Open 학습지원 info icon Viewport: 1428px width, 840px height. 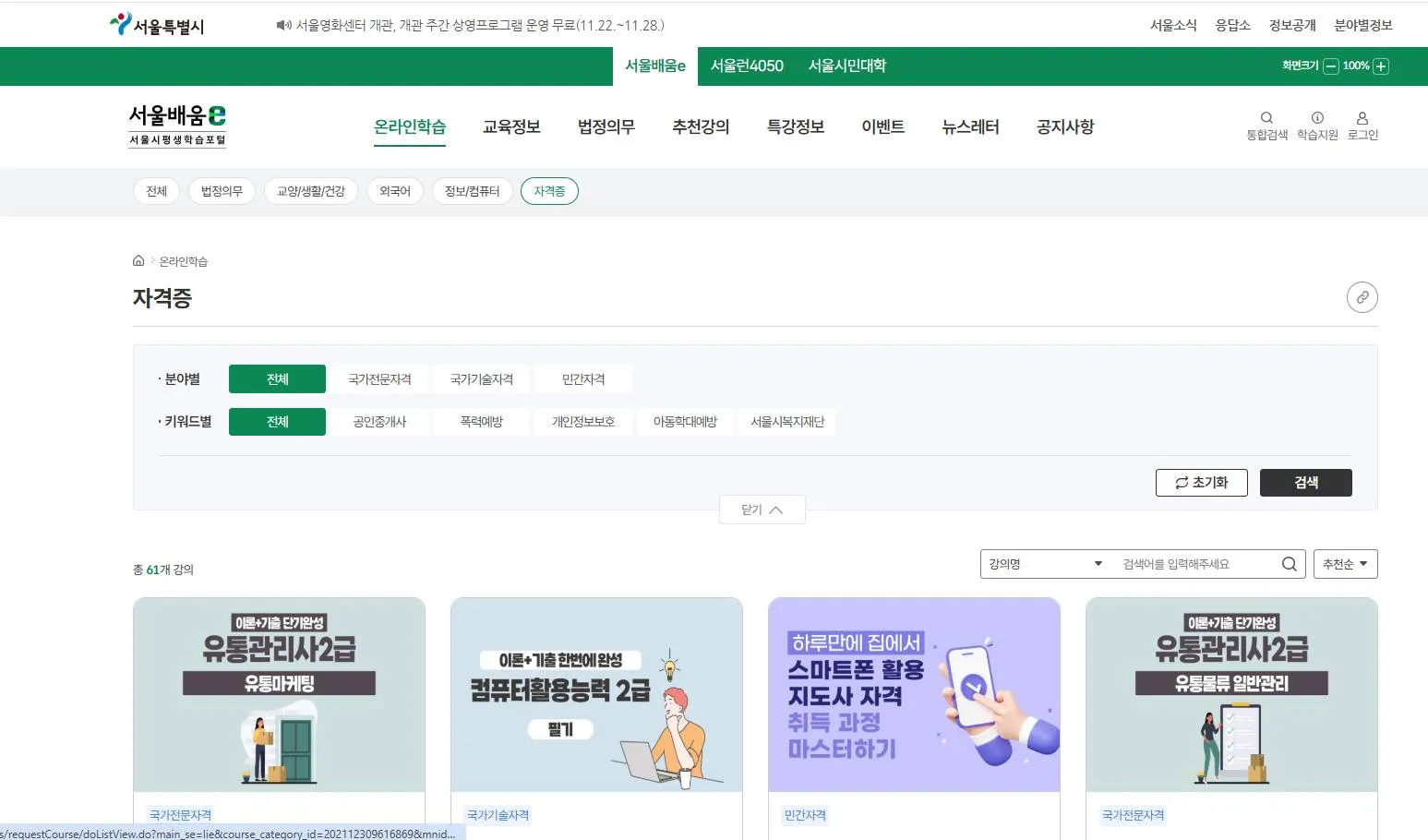(x=1317, y=117)
